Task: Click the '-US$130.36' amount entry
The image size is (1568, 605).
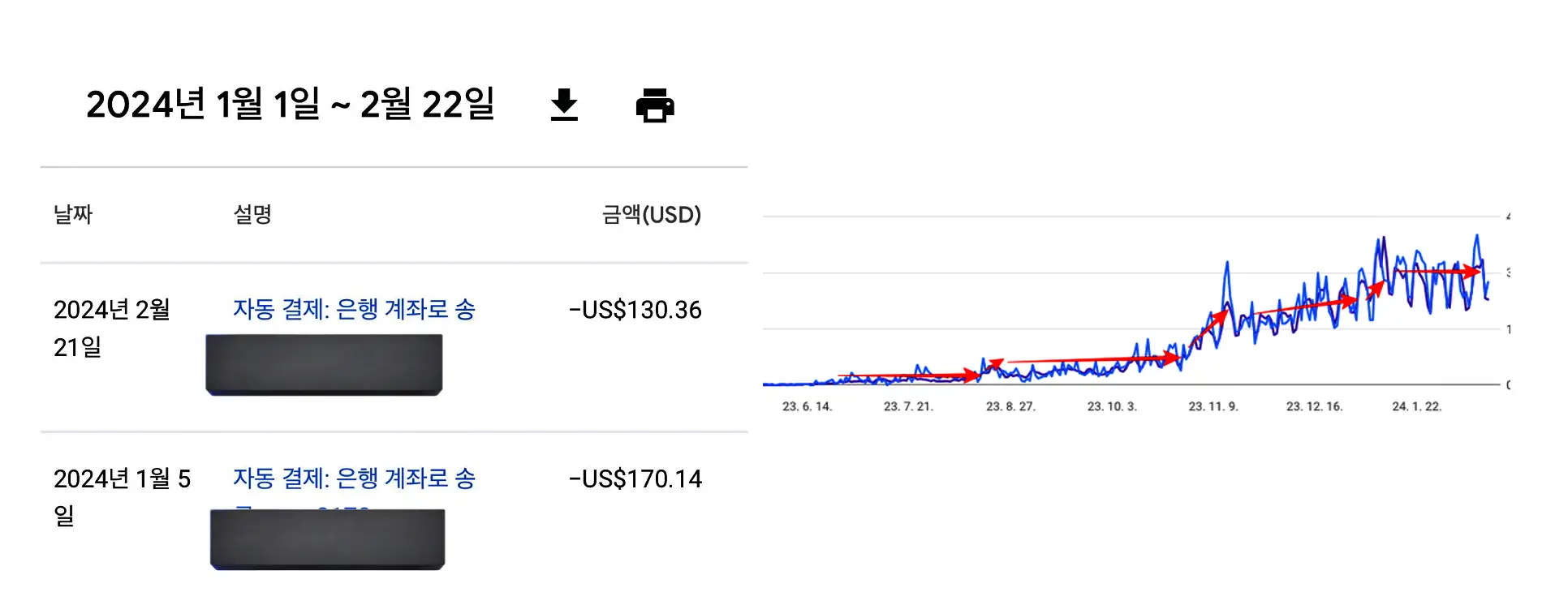Action: click(636, 309)
